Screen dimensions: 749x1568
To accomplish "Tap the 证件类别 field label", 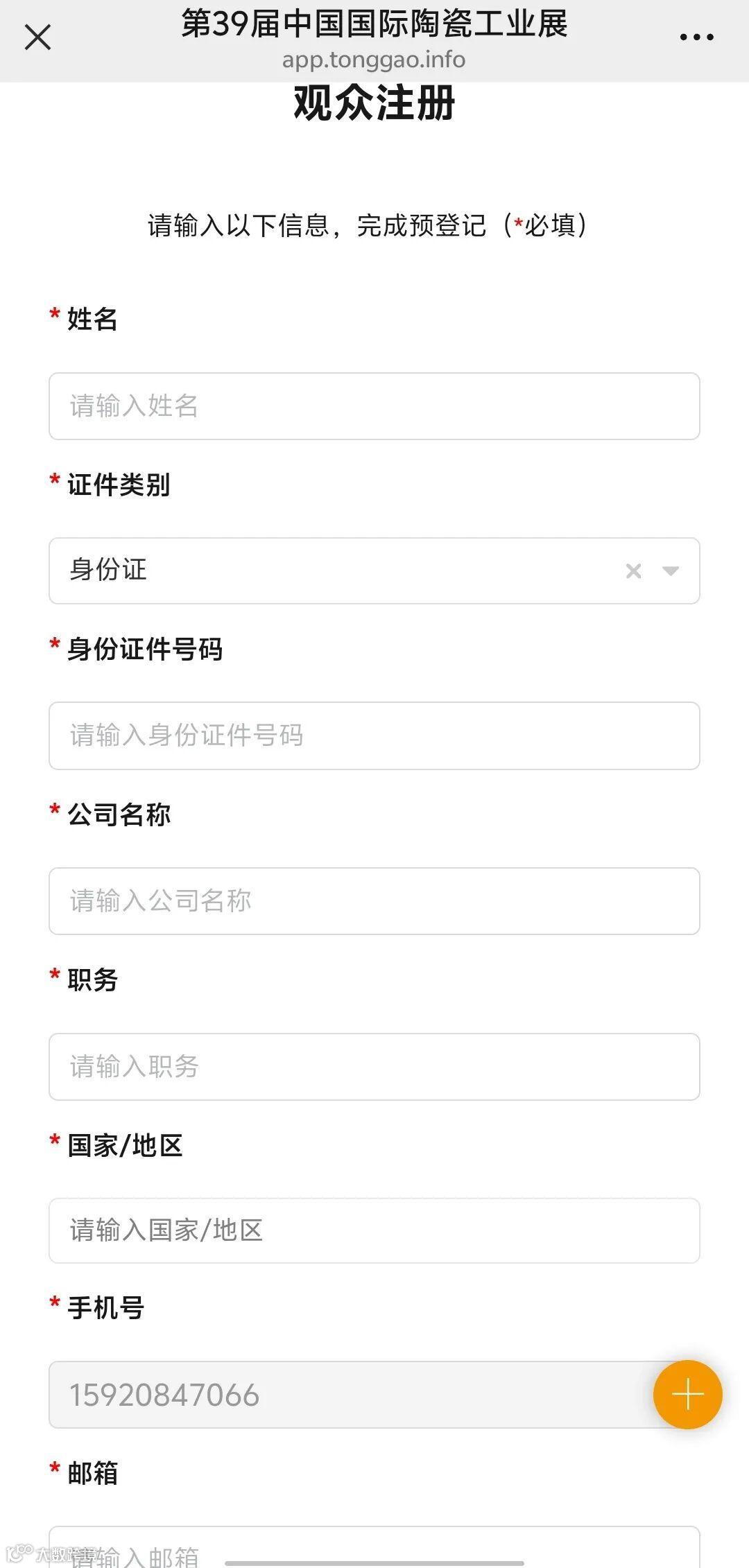I will point(119,485).
